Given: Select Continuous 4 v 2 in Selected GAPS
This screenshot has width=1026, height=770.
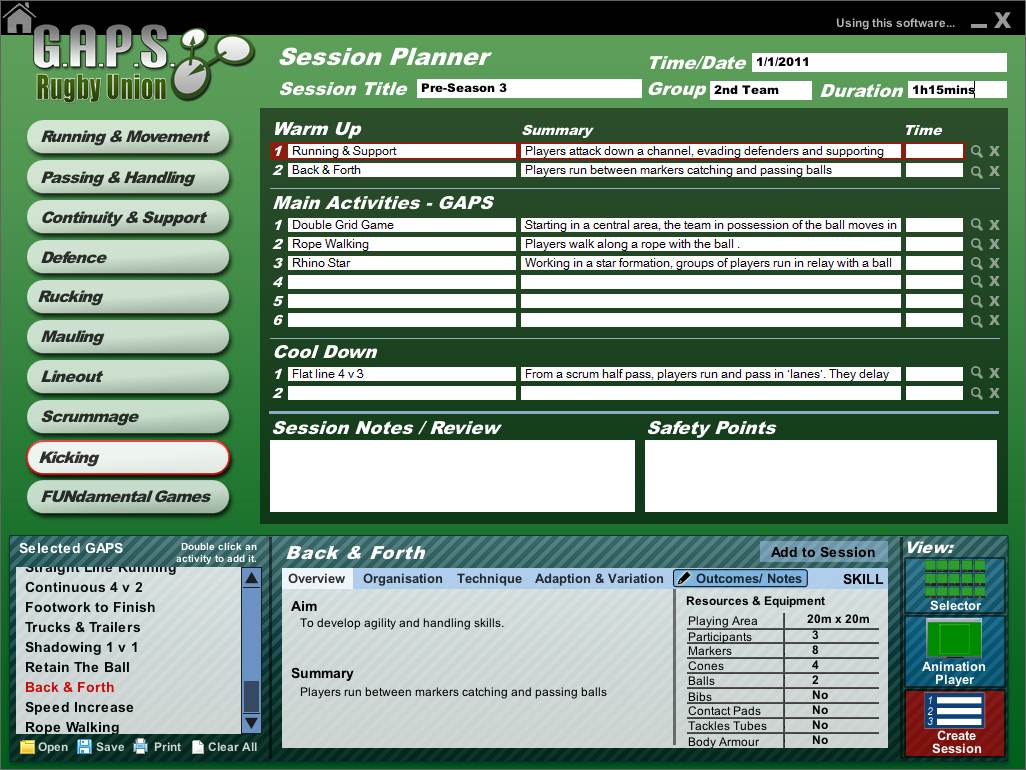Looking at the screenshot, I should click(84, 587).
